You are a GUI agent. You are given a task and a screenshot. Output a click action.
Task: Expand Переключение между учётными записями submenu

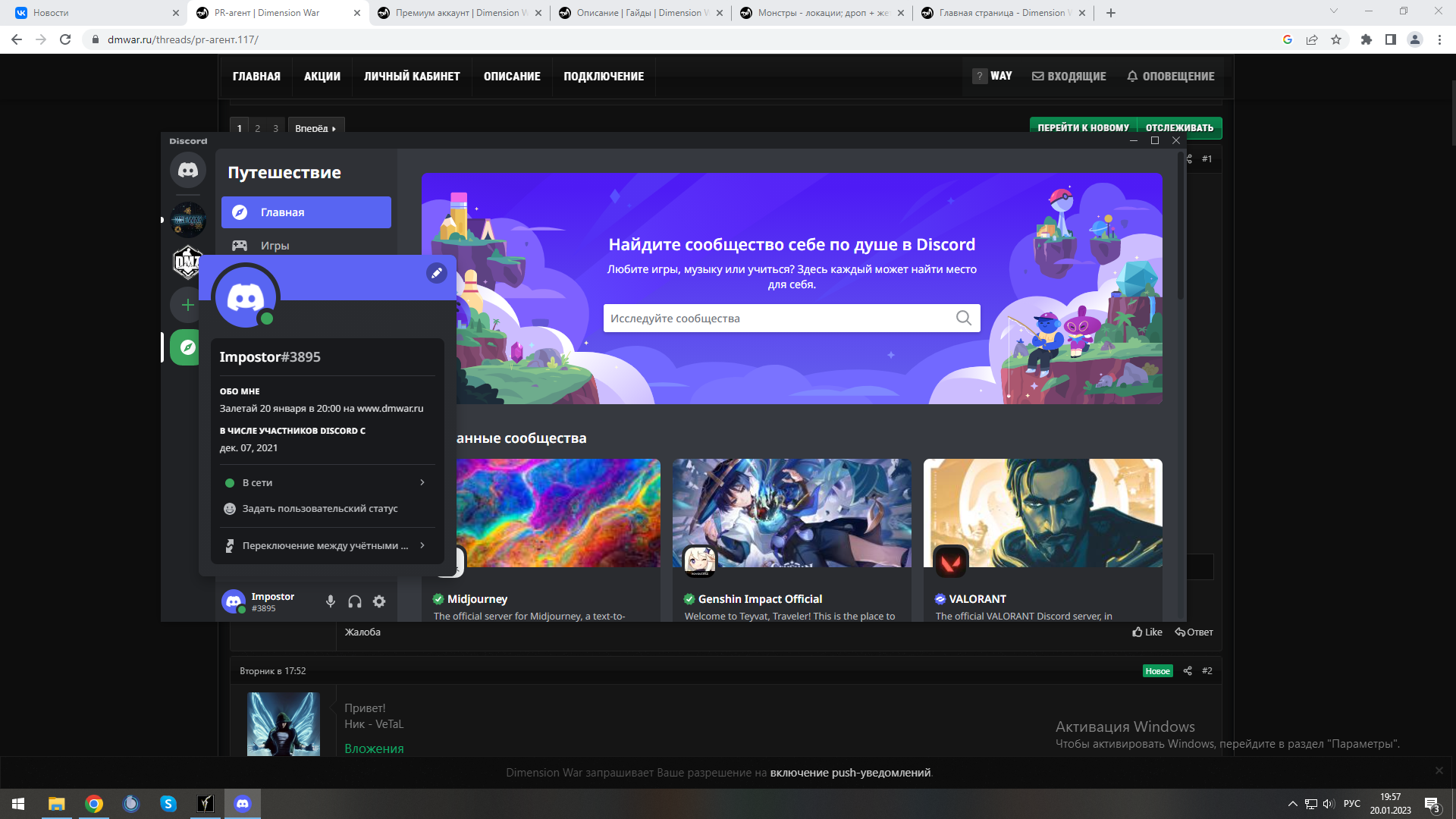click(x=326, y=545)
